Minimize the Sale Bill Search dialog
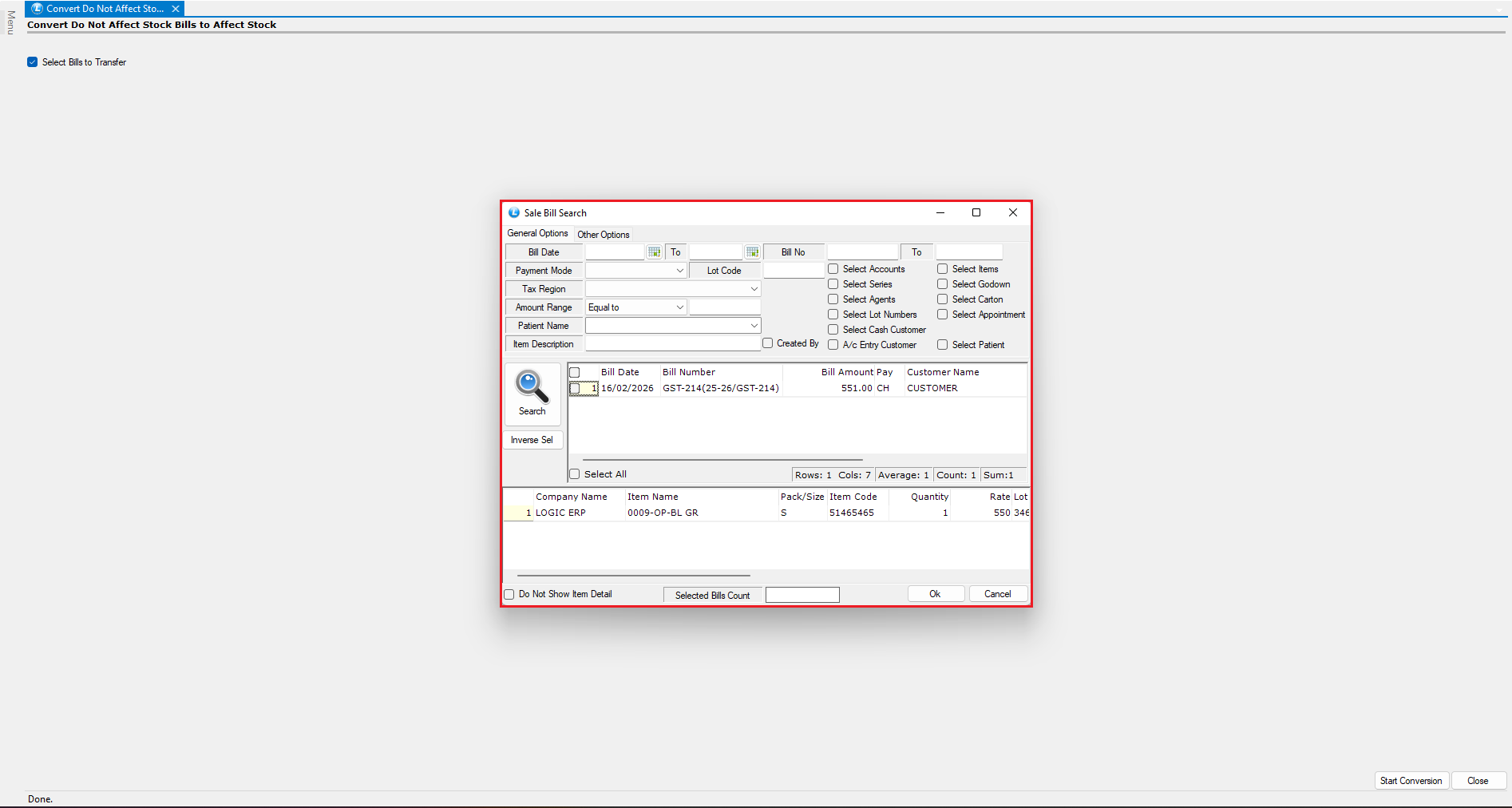This screenshot has width=1512, height=808. pos(940,213)
